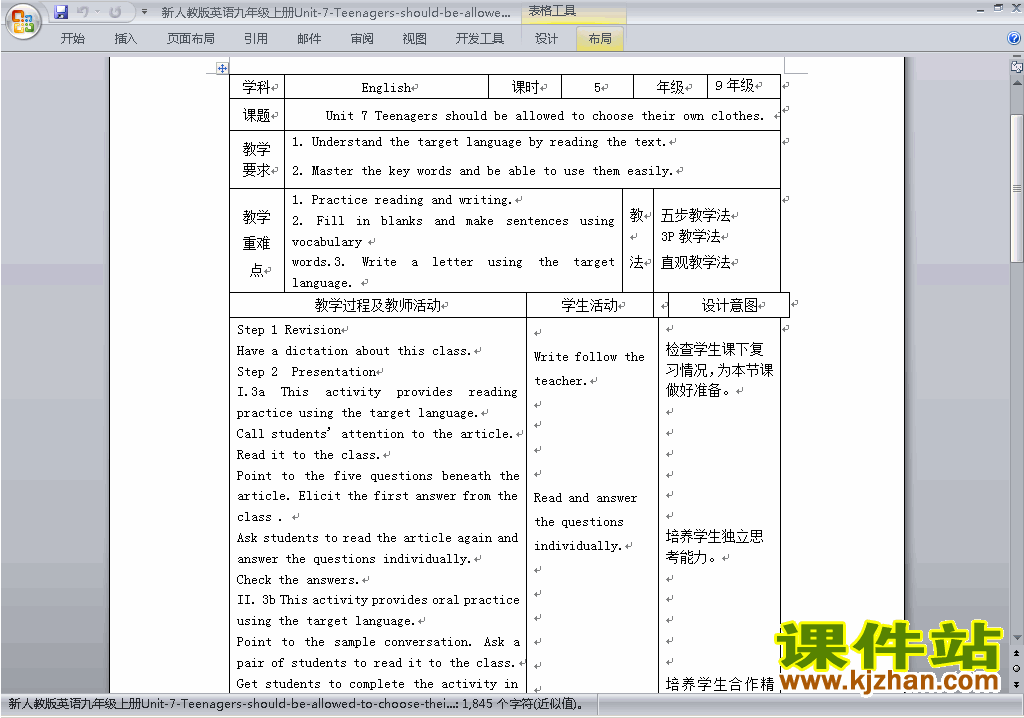Click the status bar character count text
1024x718 pixels.
522,704
